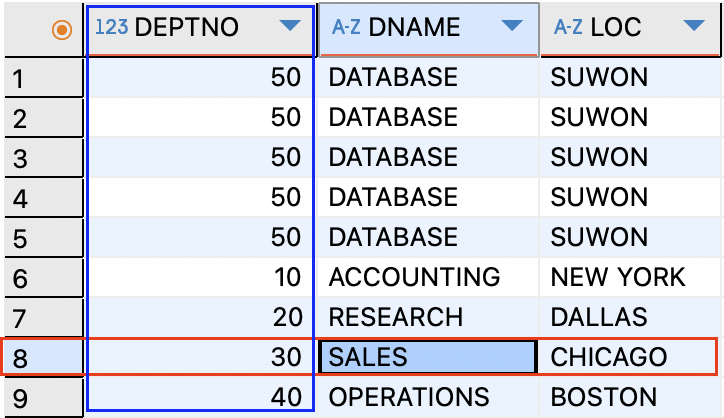
Task: Select row number 7 header
Action: [x=44, y=317]
